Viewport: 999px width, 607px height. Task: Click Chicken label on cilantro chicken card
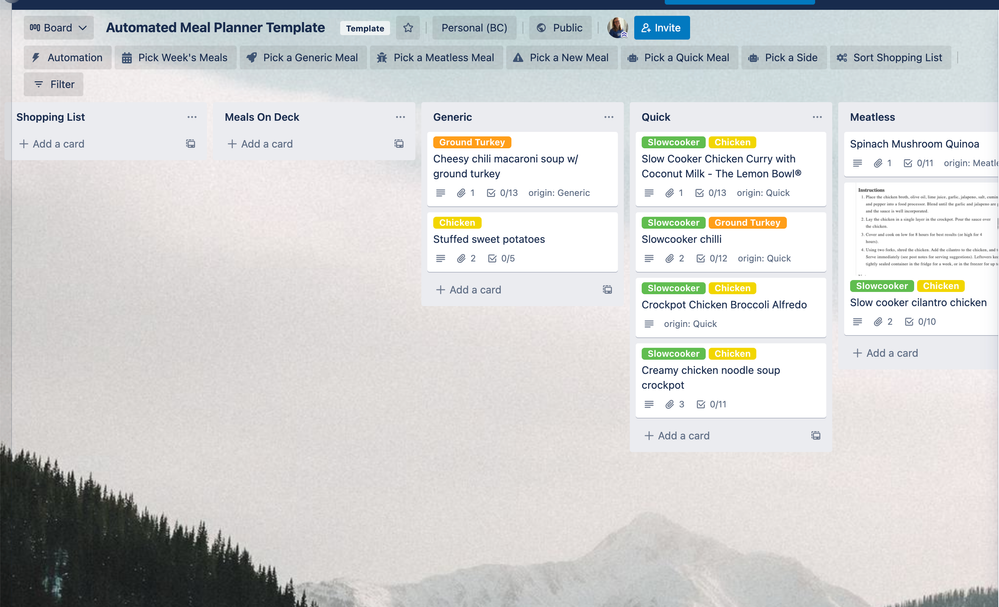pyautogui.click(x=940, y=286)
